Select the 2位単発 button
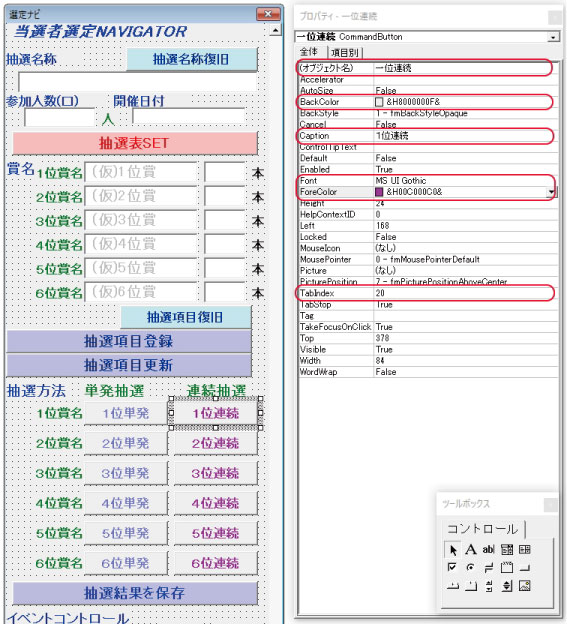 point(126,443)
